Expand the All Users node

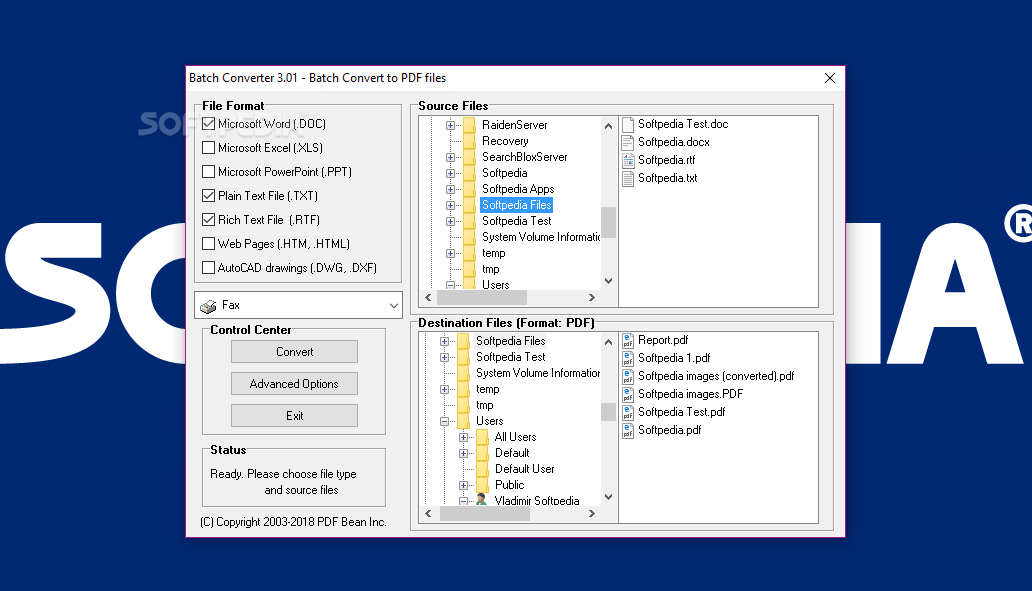tap(463, 437)
